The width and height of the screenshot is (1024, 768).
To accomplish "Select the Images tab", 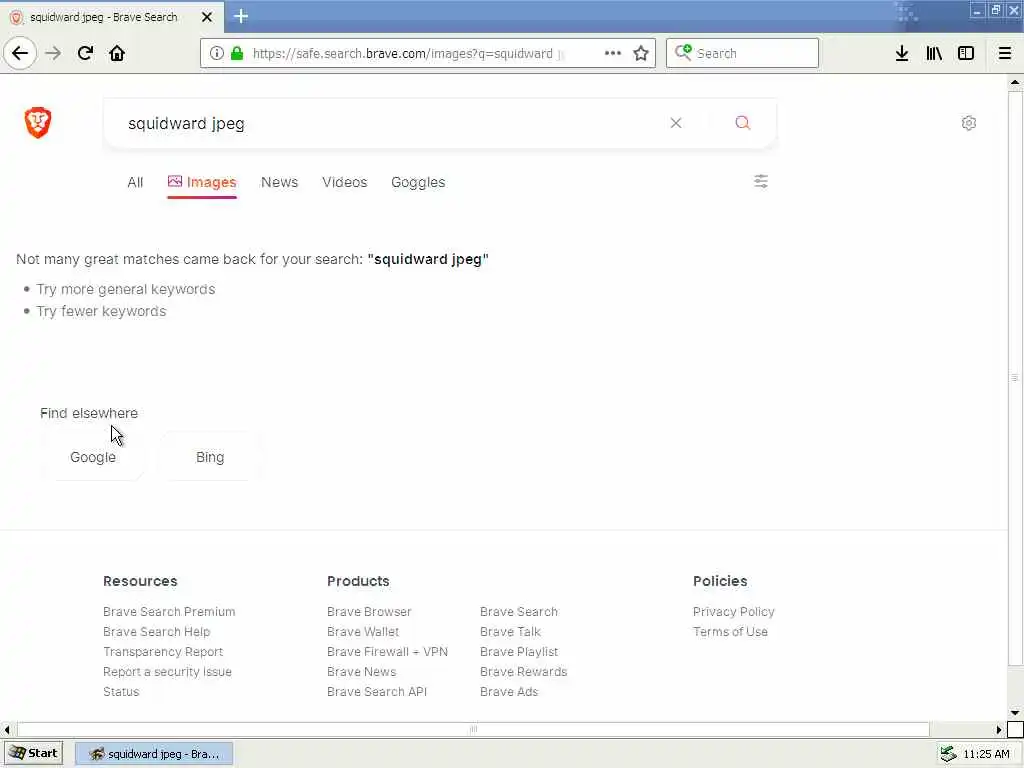I will coord(202,182).
